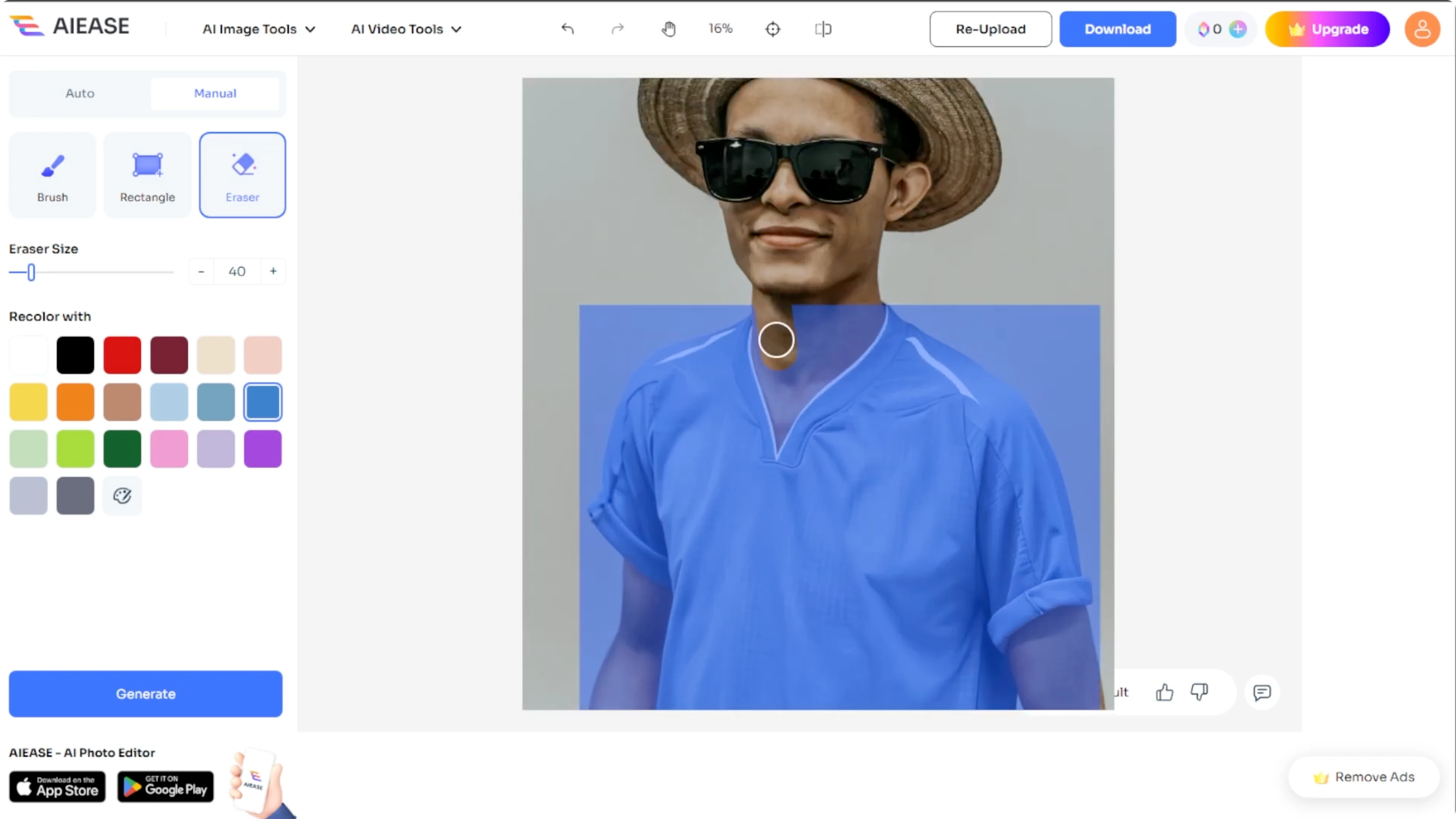Choose the pink color swatch

tap(169, 449)
